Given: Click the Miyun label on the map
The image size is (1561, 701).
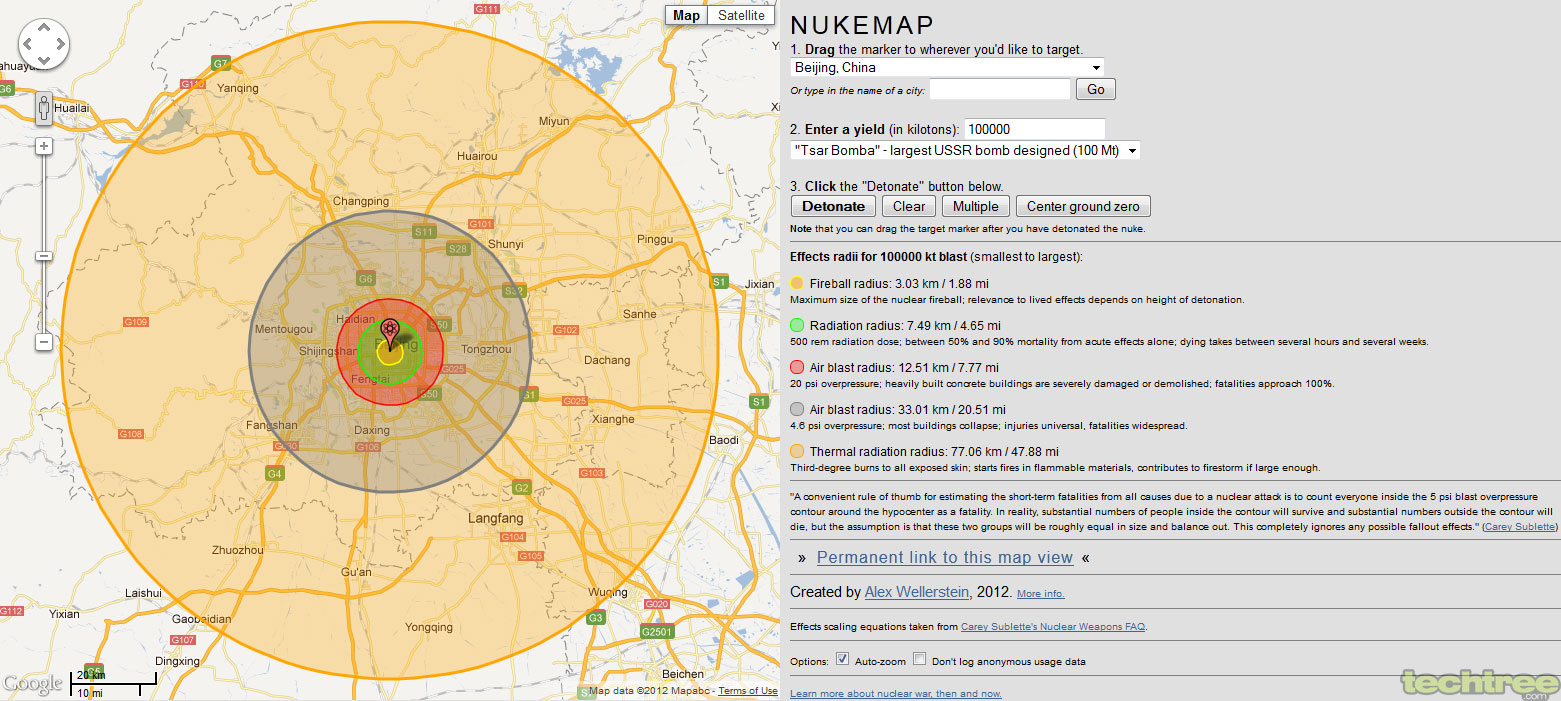Looking at the screenshot, I should [554, 121].
